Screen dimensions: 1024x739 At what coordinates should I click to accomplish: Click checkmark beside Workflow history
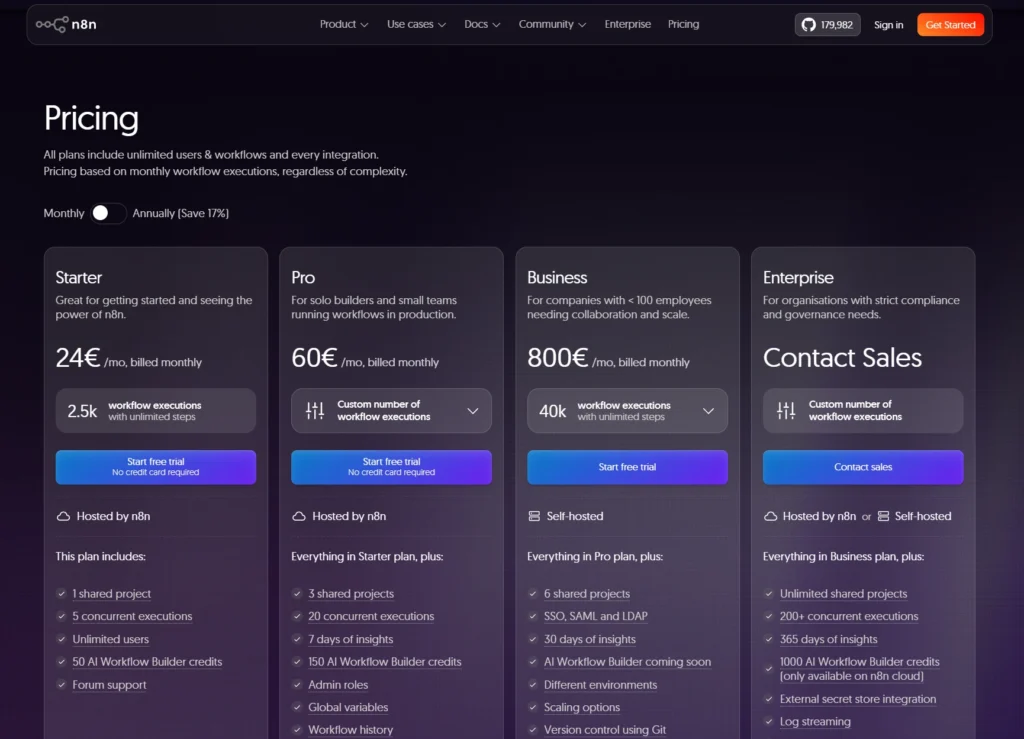pos(297,730)
